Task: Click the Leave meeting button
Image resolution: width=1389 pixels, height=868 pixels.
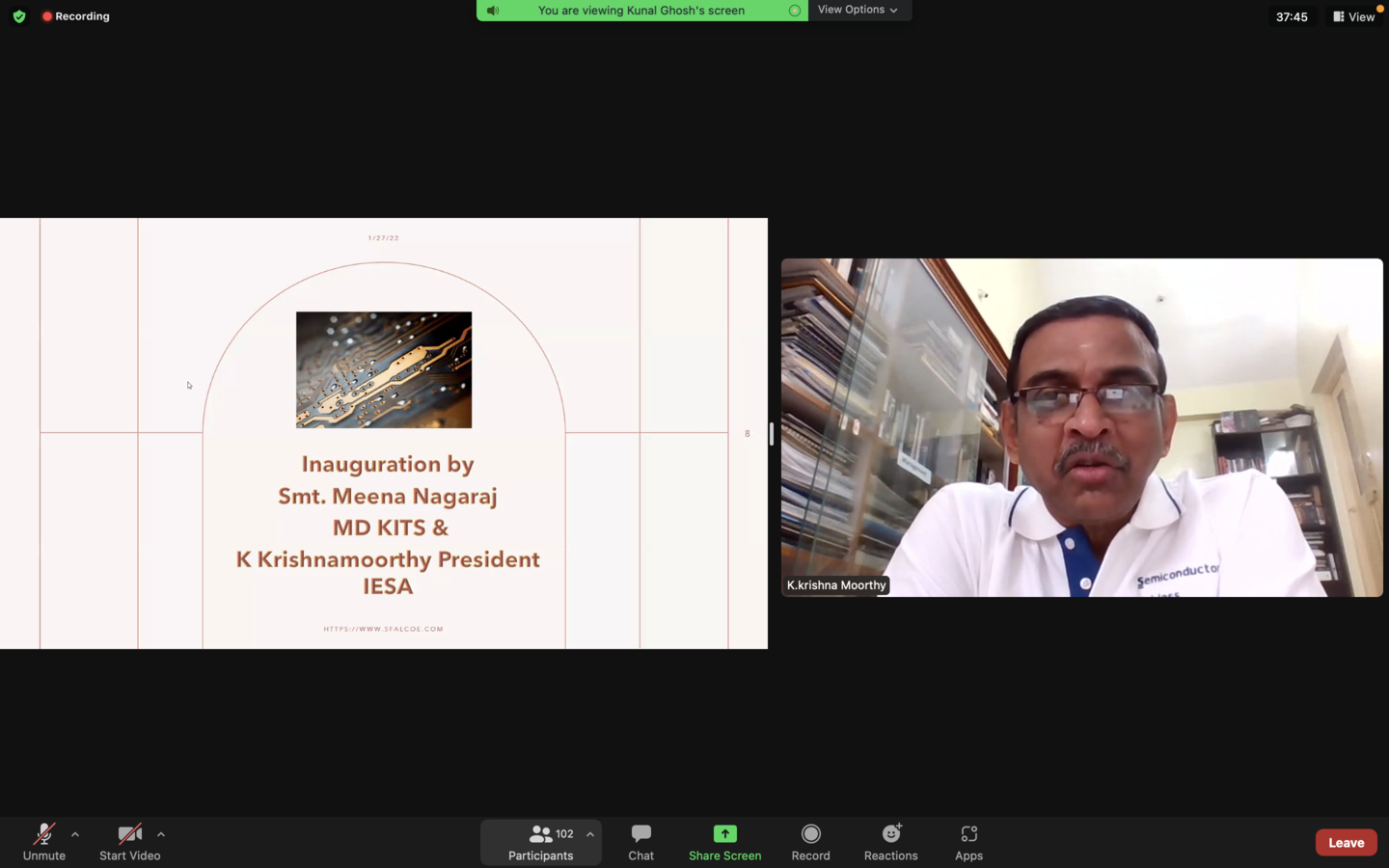Action: (1346, 842)
